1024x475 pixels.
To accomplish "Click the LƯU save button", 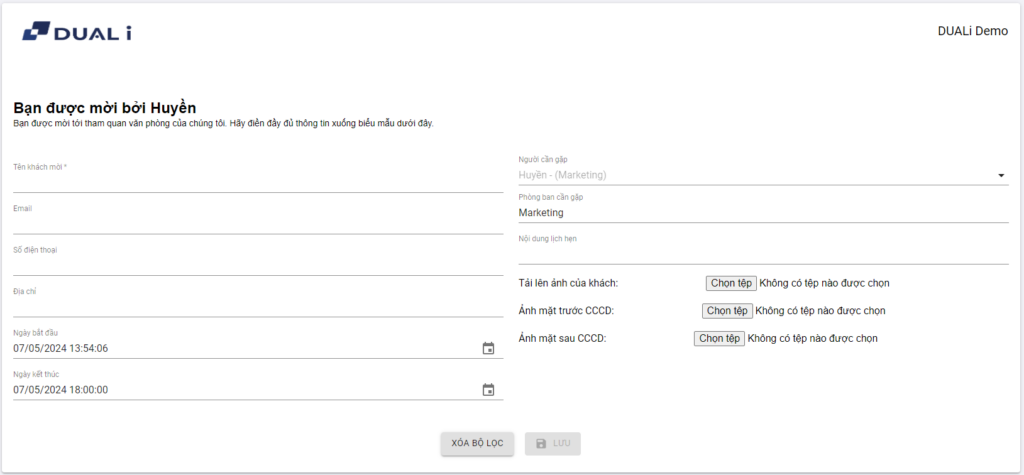I will click(x=552, y=443).
